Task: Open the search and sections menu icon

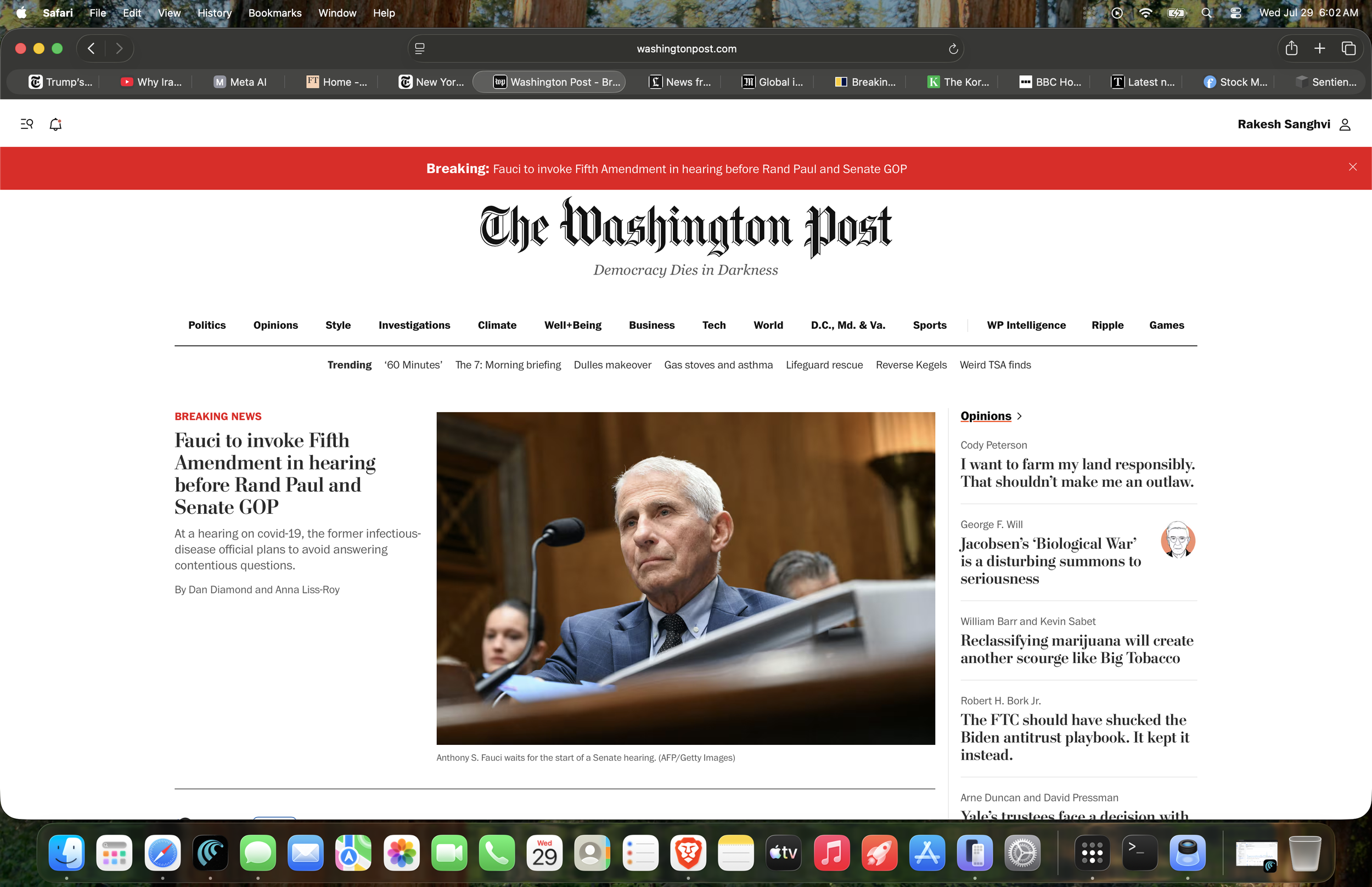Action: [x=27, y=124]
